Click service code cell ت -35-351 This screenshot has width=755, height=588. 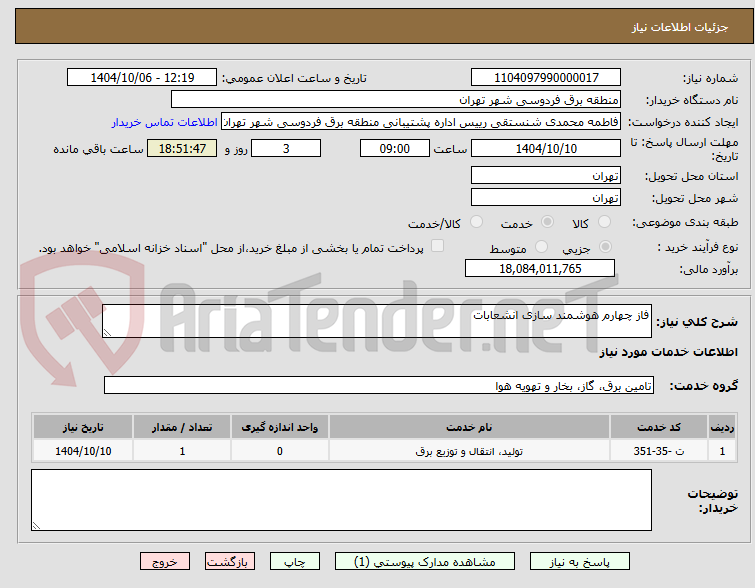click(659, 451)
